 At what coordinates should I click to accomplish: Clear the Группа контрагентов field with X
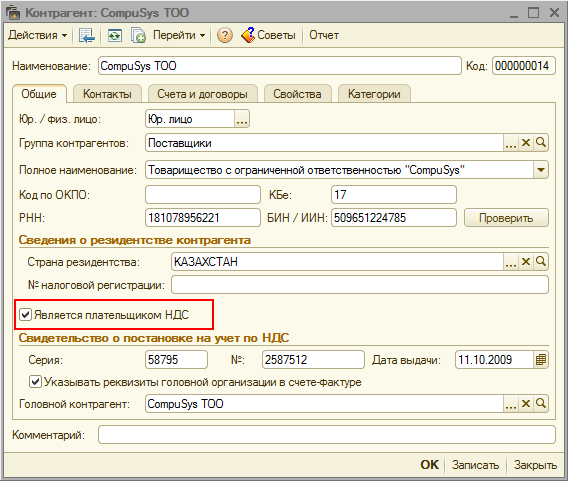pos(526,143)
